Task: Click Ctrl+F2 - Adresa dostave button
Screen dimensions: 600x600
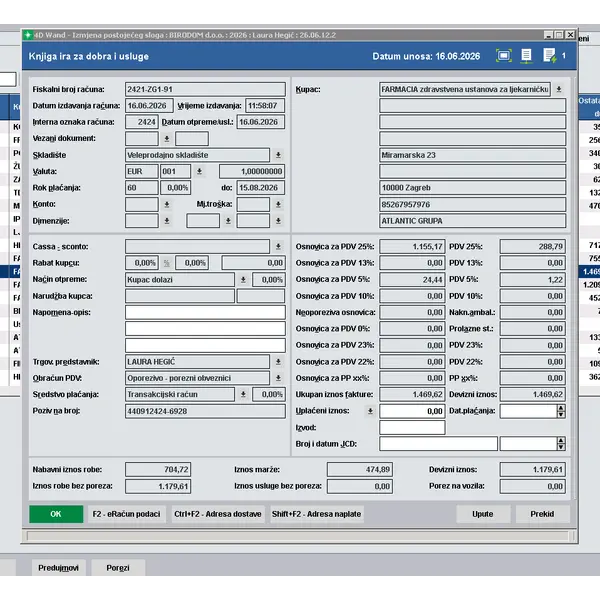Action: click(x=218, y=514)
